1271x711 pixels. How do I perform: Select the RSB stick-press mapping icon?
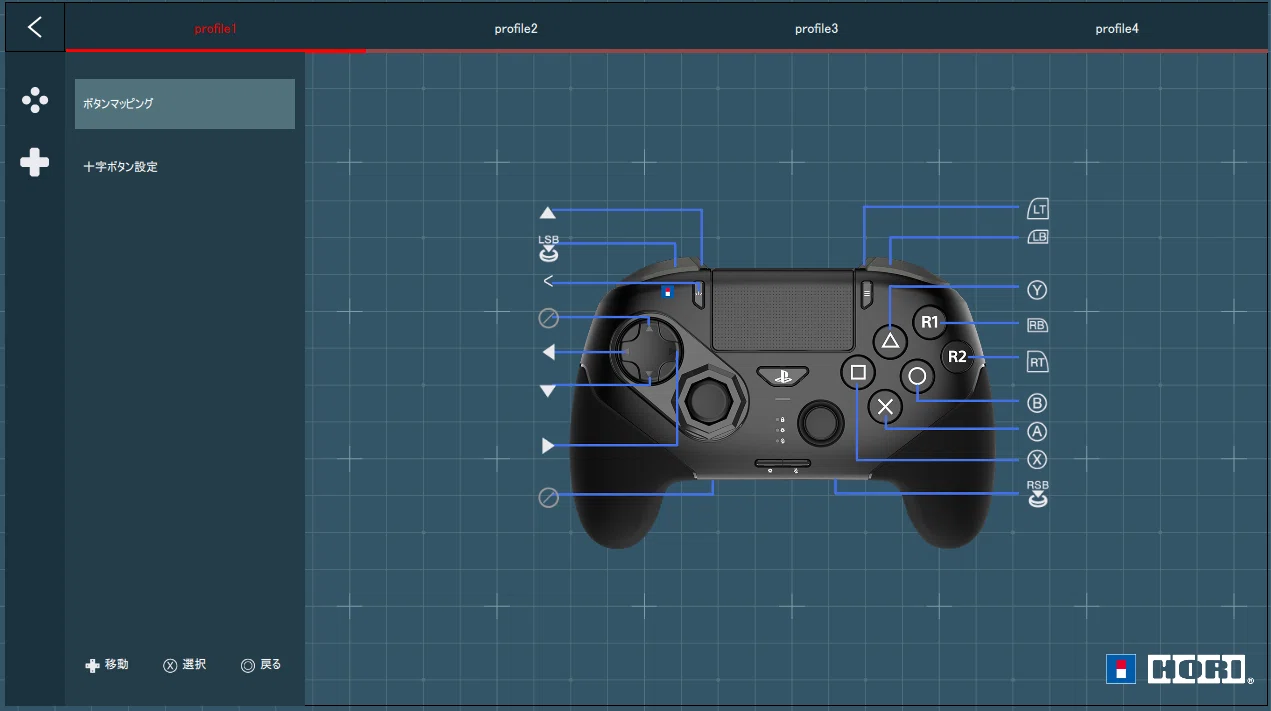click(1038, 494)
